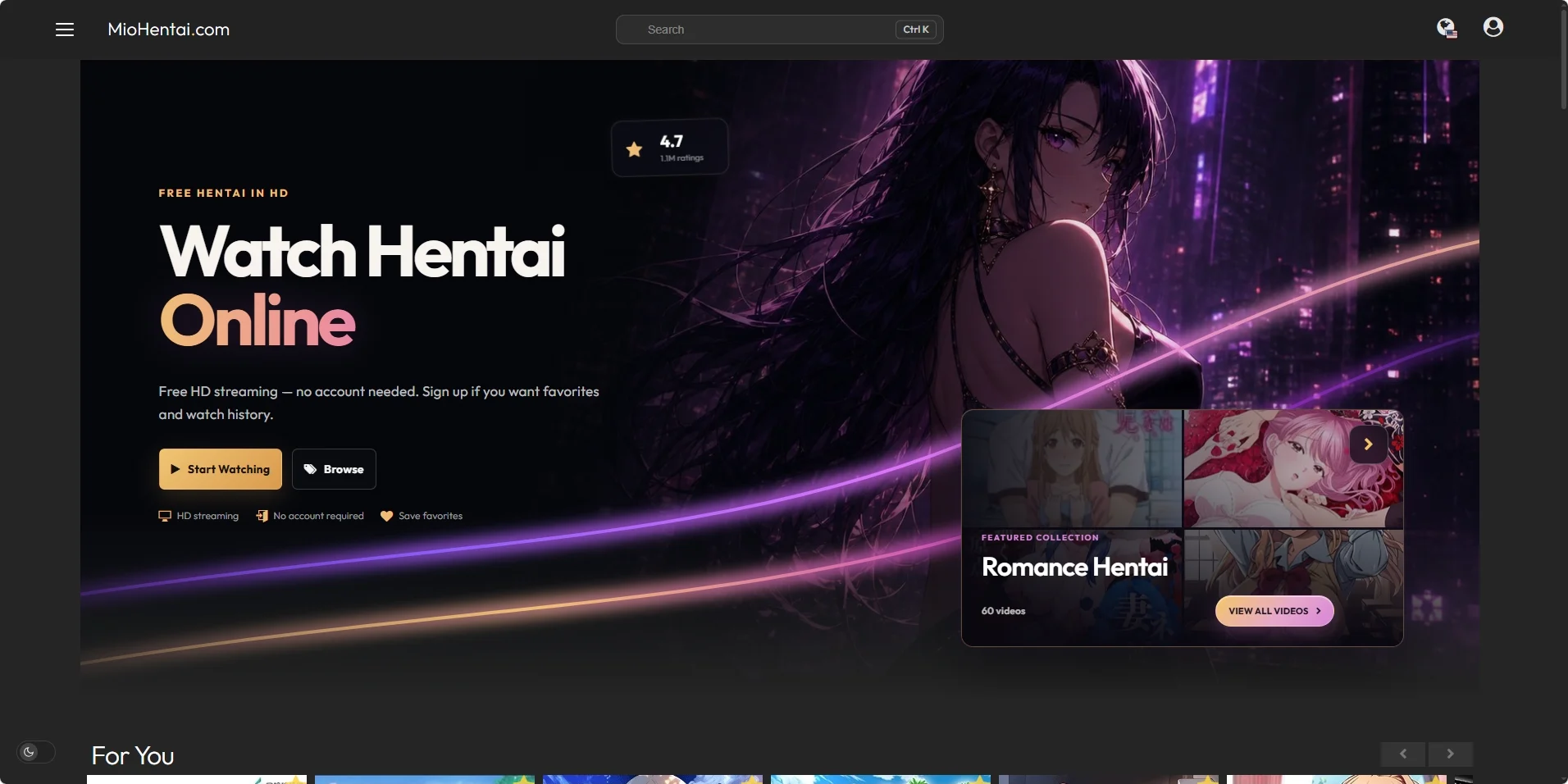The height and width of the screenshot is (784, 1568).
Task: Click the Start Watching button
Action: (x=221, y=469)
